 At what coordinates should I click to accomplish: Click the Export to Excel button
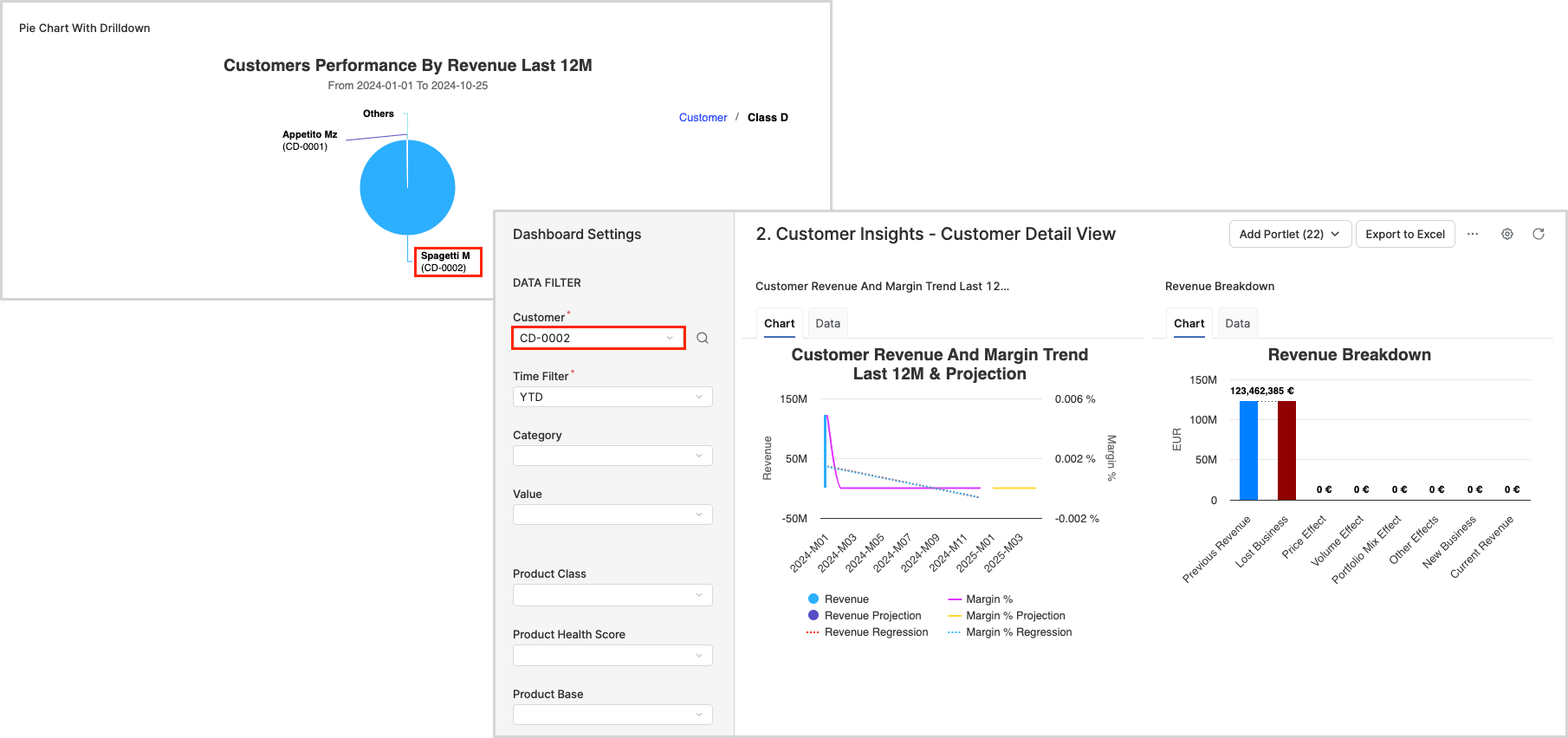click(x=1404, y=234)
